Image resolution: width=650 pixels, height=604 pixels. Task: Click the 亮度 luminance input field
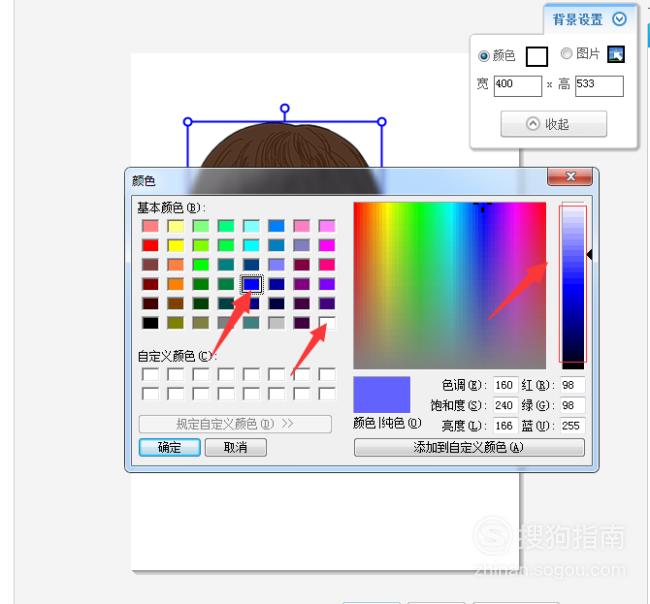coord(505,425)
